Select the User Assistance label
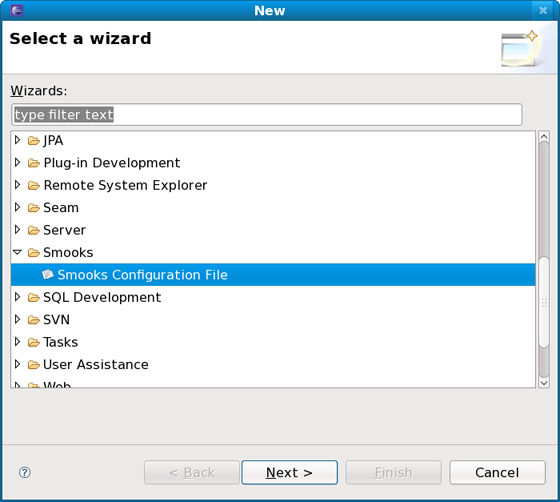Viewport: 560px width, 502px height. tap(95, 365)
